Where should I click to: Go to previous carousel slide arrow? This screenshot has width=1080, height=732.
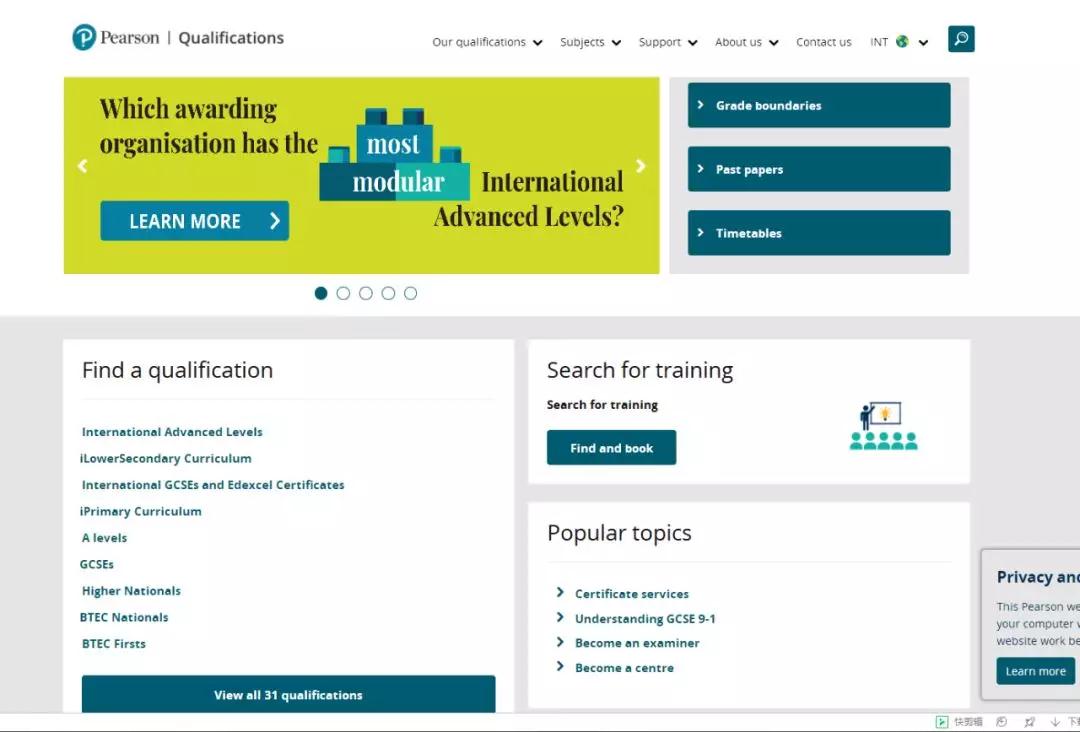pos(83,166)
